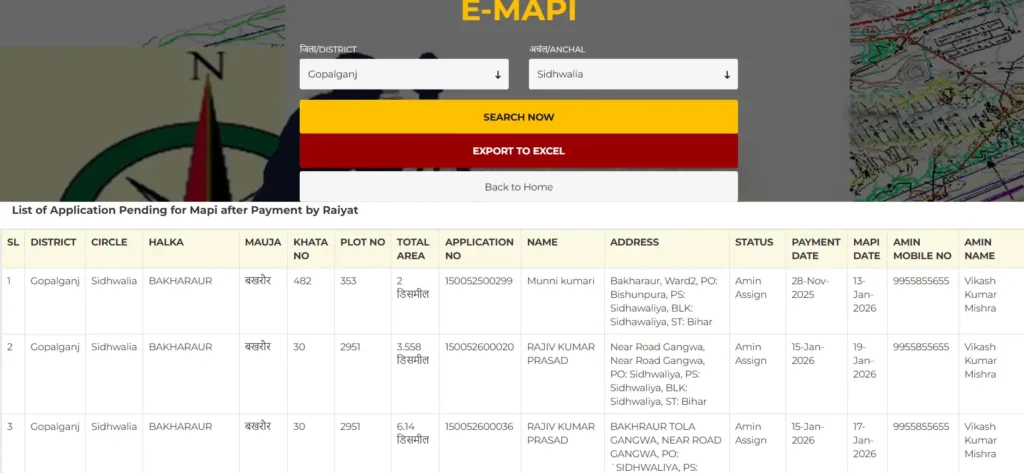Select application number 150052600036

click(479, 427)
